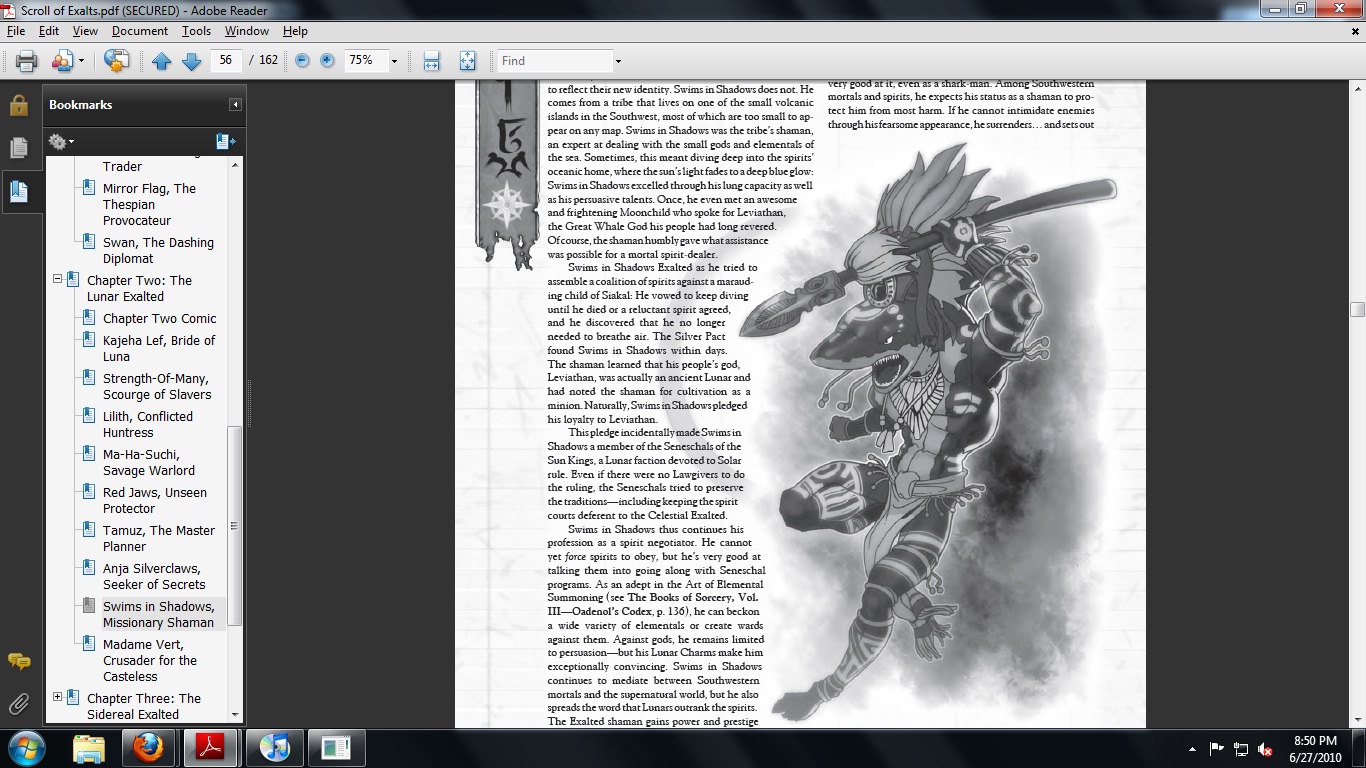This screenshot has width=1366, height=768.
Task: Open Tamuz, The Master Planner bookmark
Action: point(159,538)
